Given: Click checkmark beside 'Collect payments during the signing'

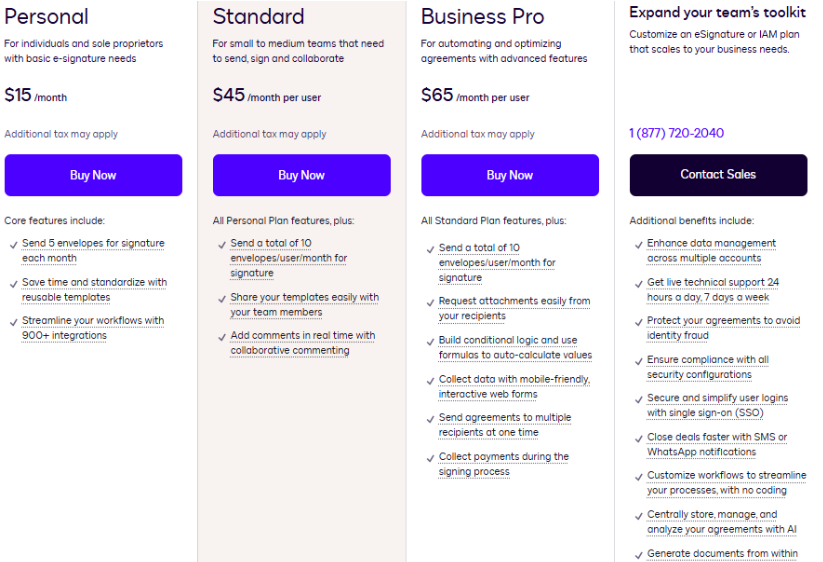Looking at the screenshot, I should click(x=430, y=458).
